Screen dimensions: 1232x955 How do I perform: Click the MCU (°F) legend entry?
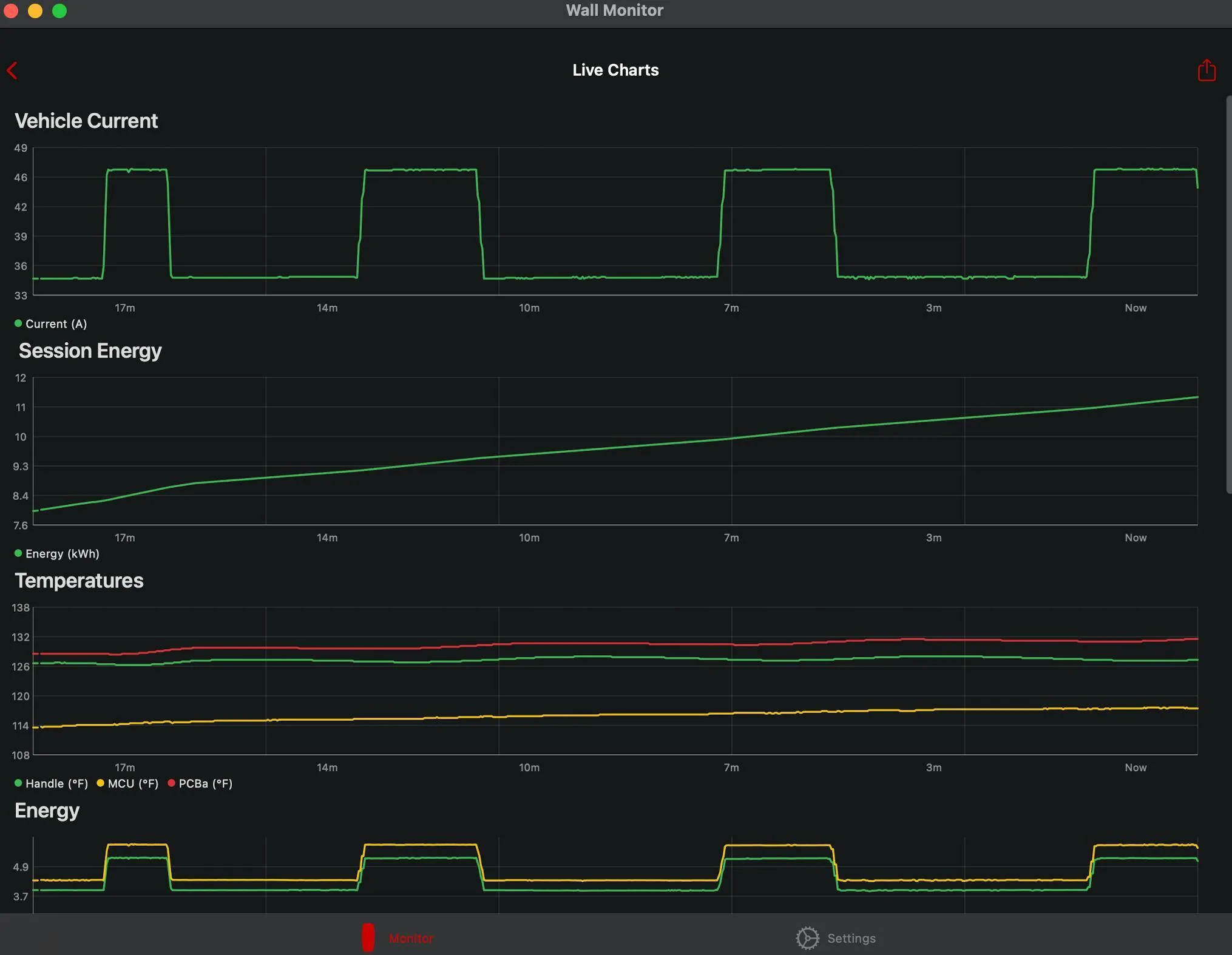pos(127,783)
